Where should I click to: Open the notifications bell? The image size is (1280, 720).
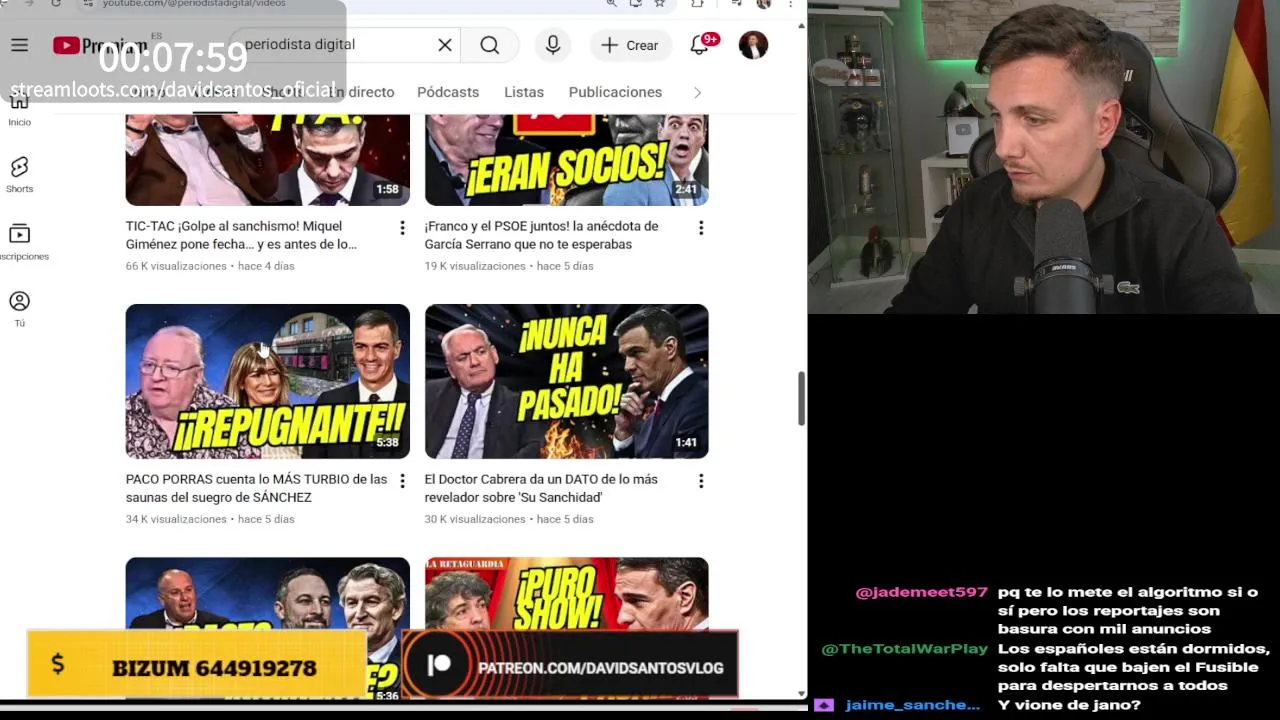[x=700, y=45]
